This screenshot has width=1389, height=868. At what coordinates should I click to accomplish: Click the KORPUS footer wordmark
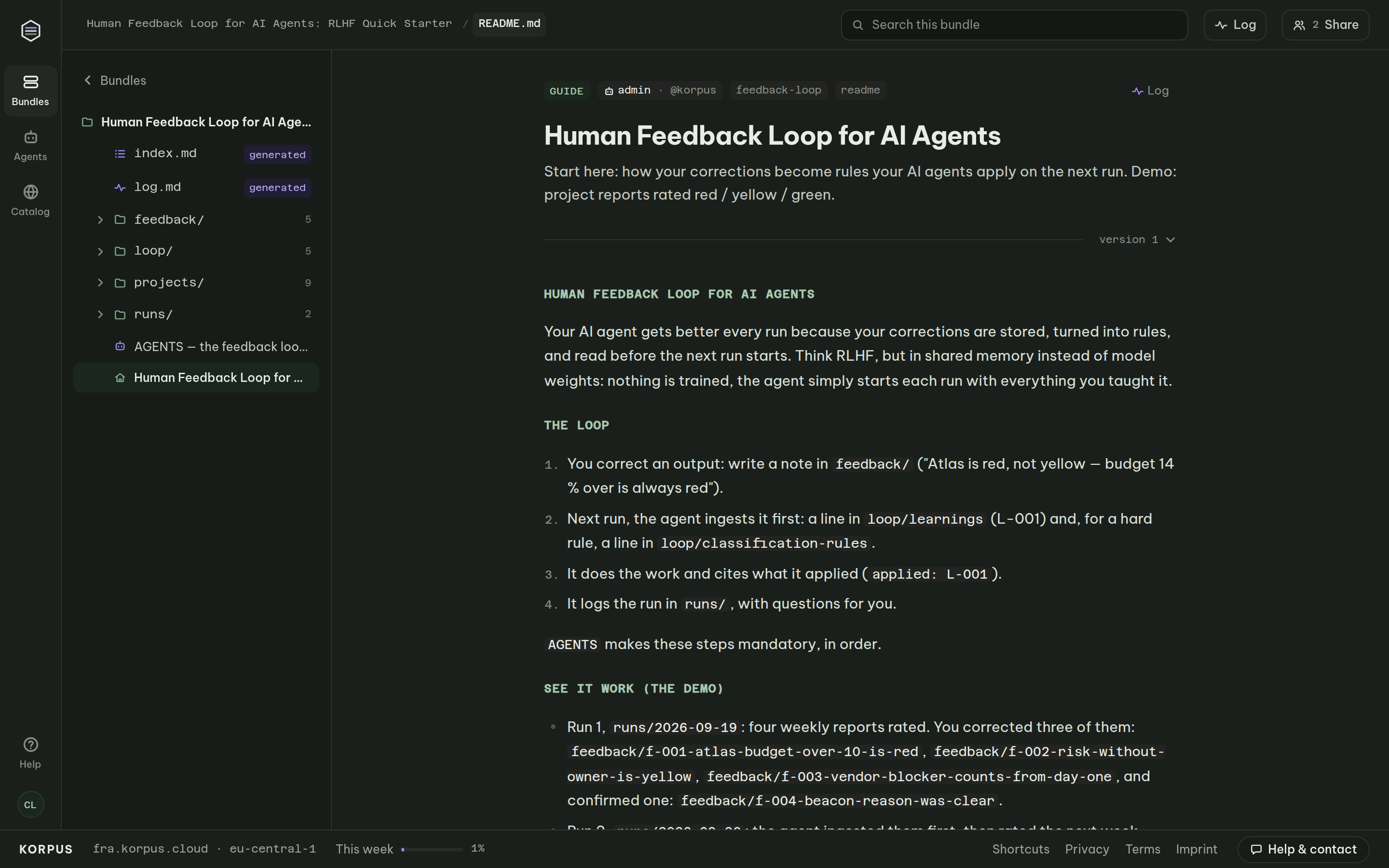(x=46, y=849)
